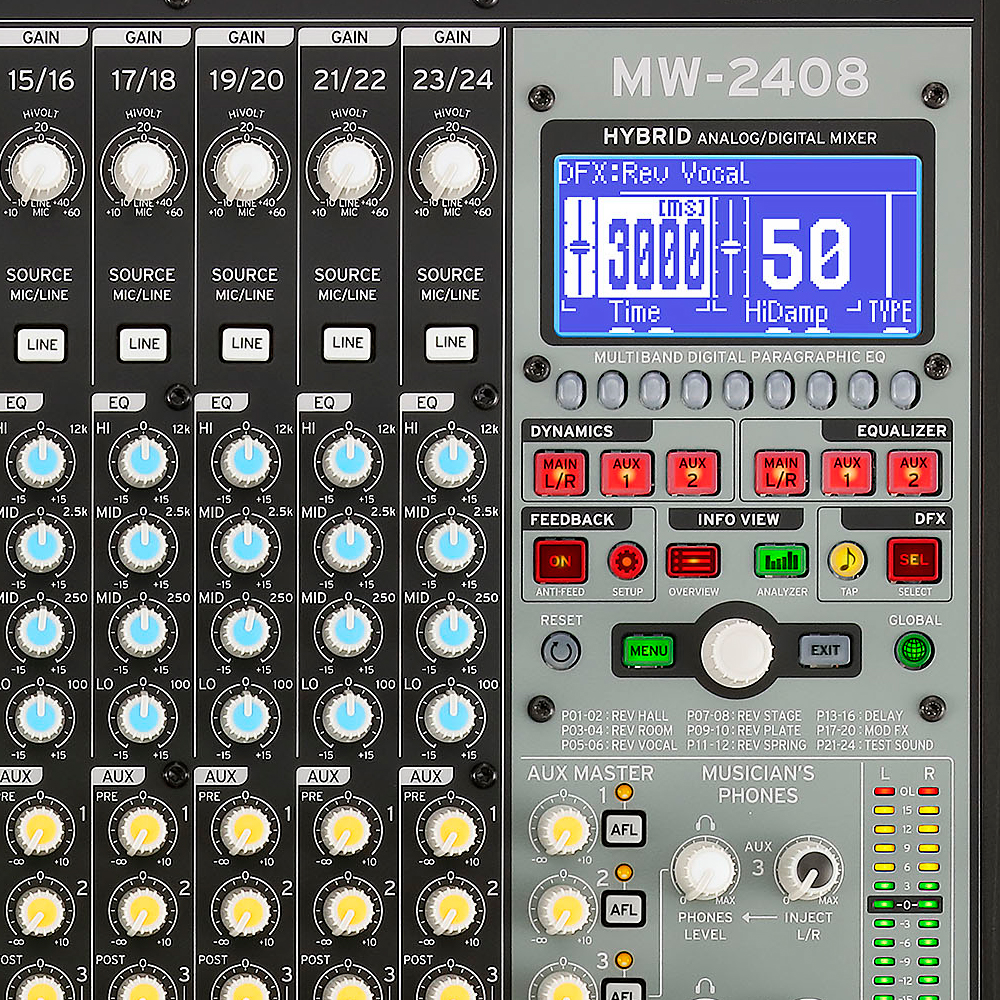Image resolution: width=1000 pixels, height=1000 pixels.
Task: Select Dynamics AUX 2 button
Action: point(693,473)
